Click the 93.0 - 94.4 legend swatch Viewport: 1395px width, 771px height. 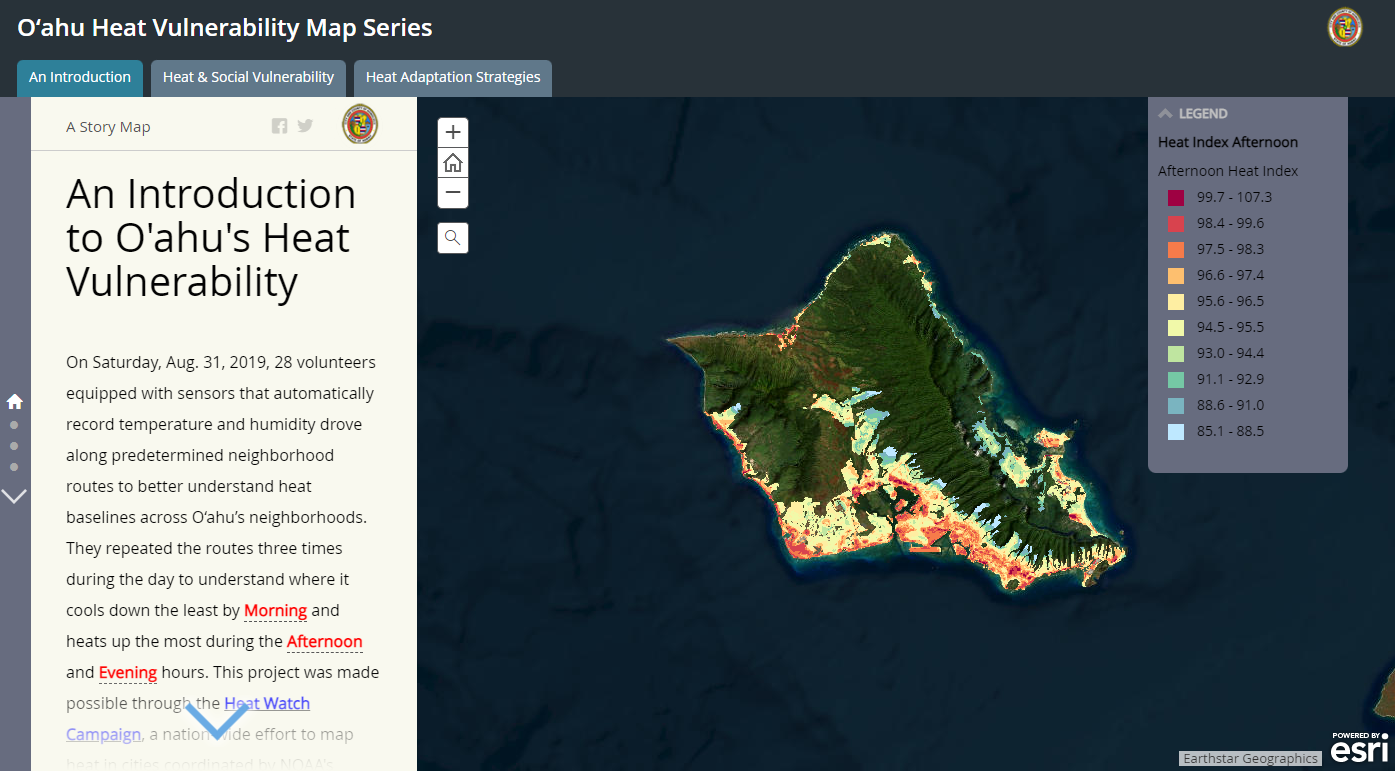1175,353
